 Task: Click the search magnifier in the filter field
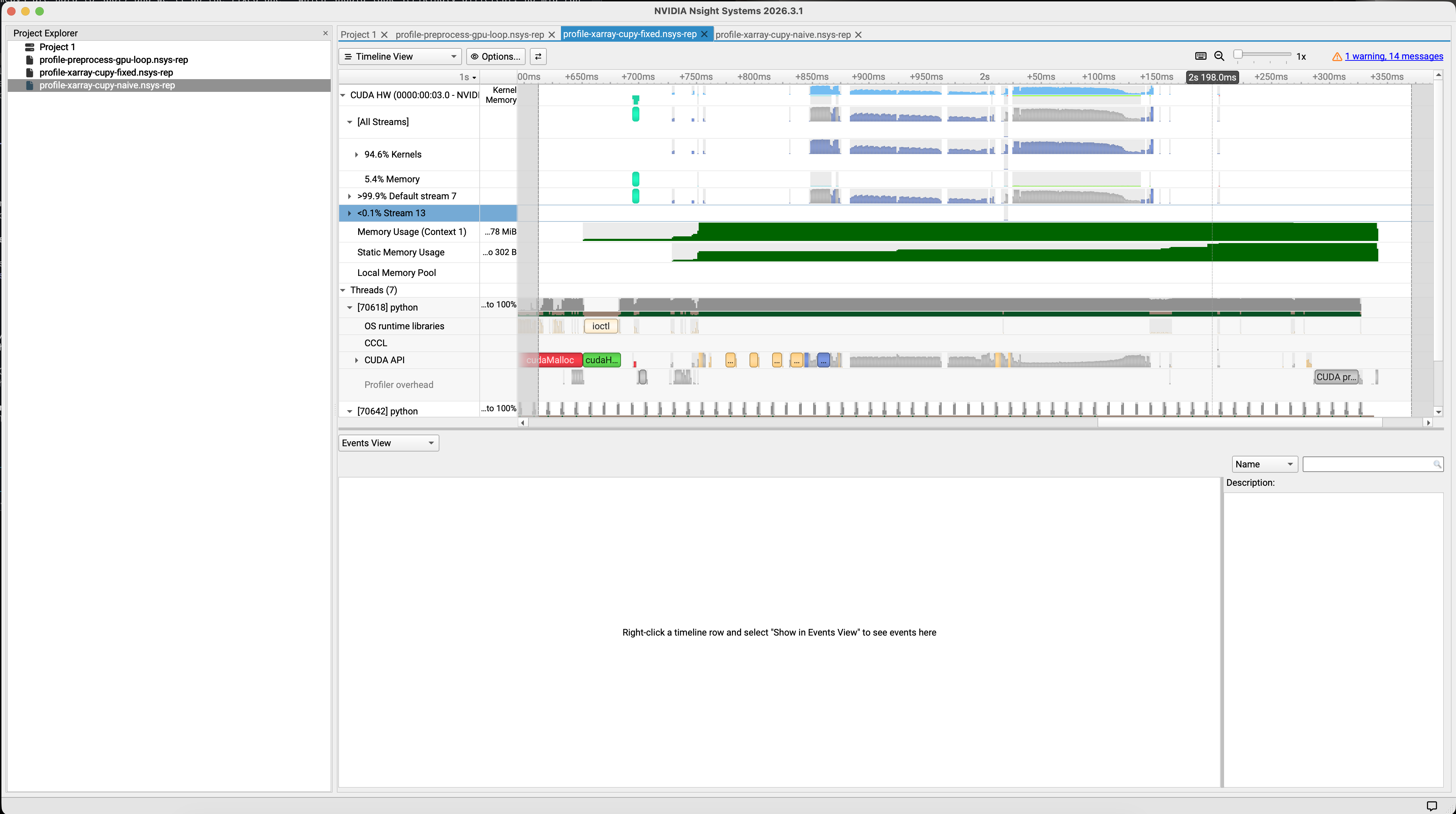pos(1437,464)
